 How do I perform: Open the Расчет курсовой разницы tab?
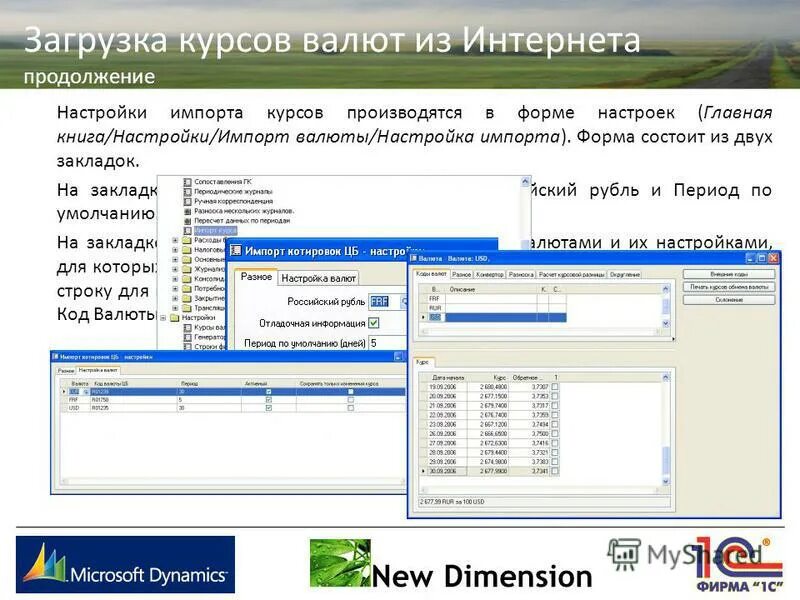pos(572,275)
